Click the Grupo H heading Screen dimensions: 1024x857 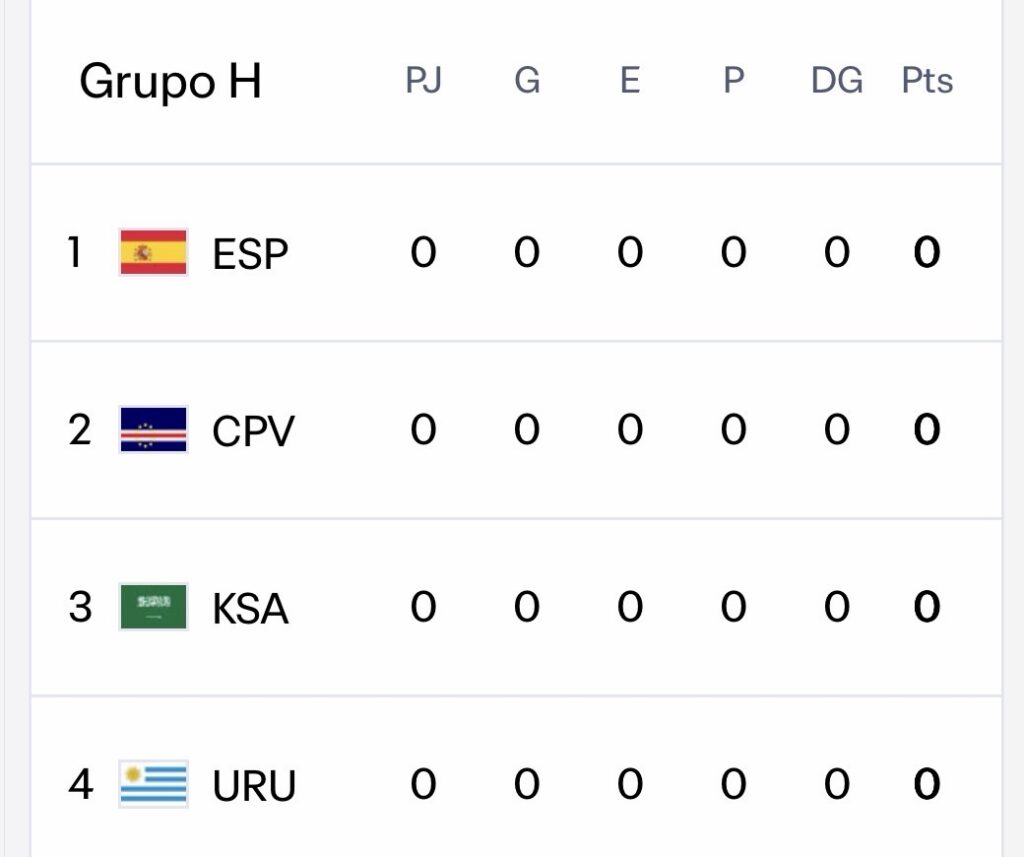coord(170,81)
